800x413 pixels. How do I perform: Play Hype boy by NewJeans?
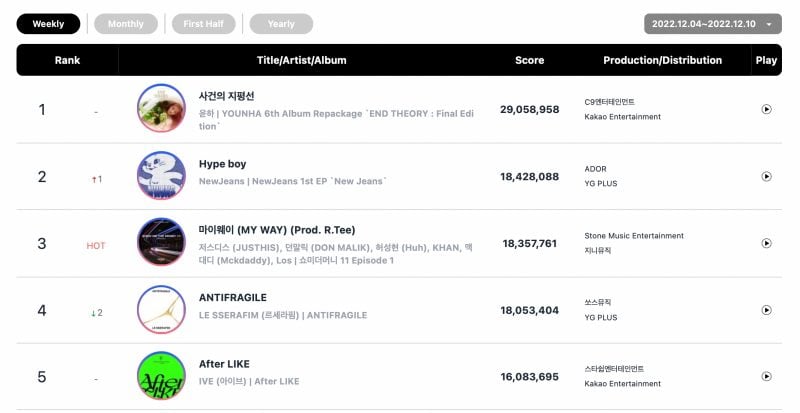pyautogui.click(x=766, y=176)
